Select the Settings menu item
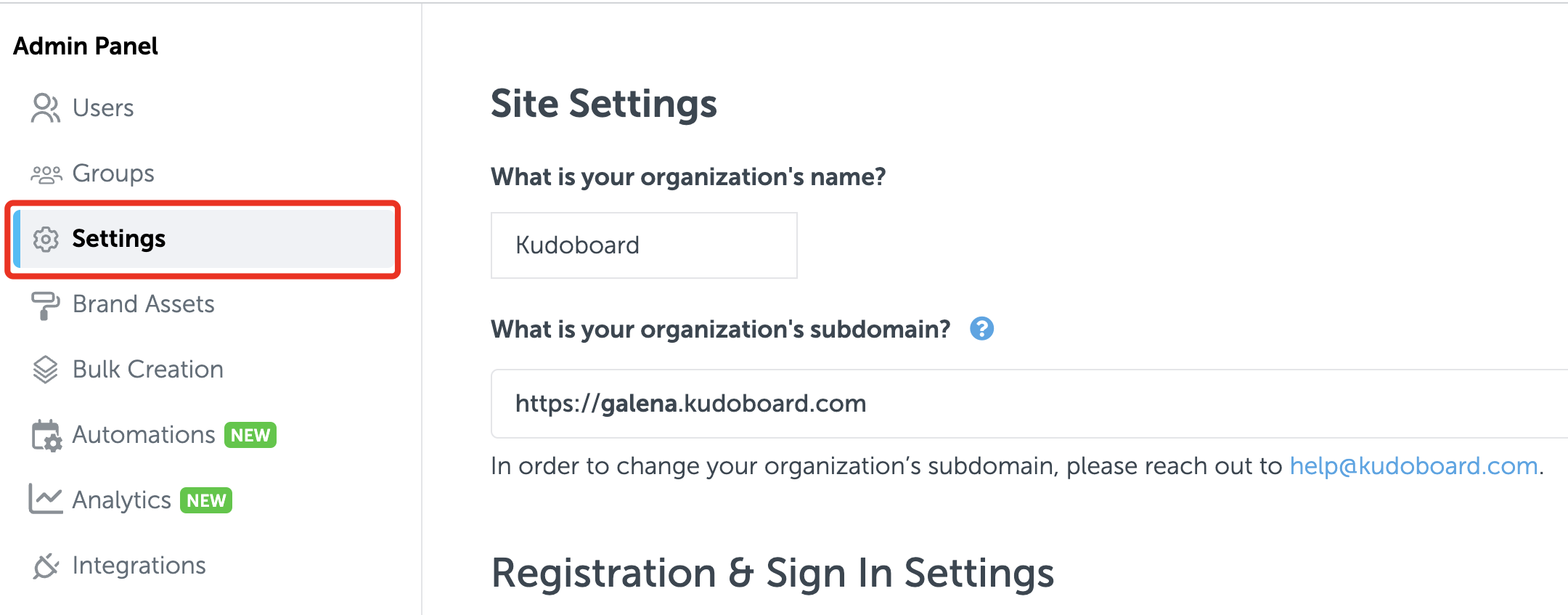Viewport: 1568px width, 615px height. click(x=119, y=239)
